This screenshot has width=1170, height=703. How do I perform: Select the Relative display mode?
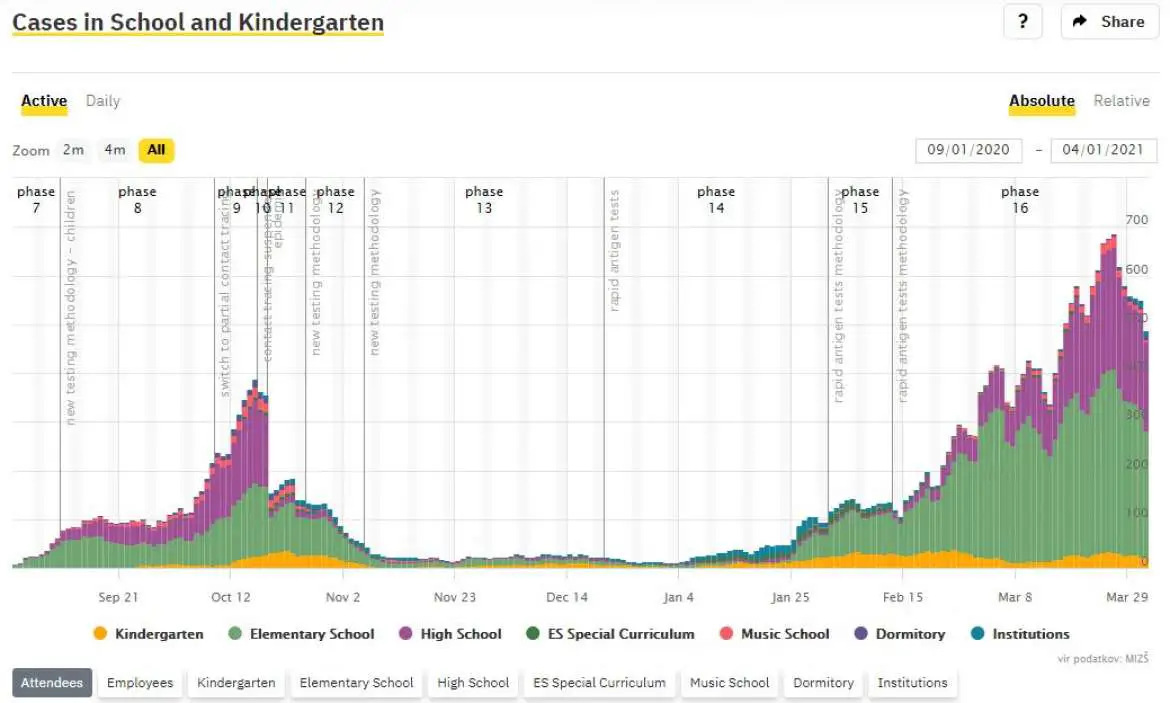click(x=1121, y=101)
